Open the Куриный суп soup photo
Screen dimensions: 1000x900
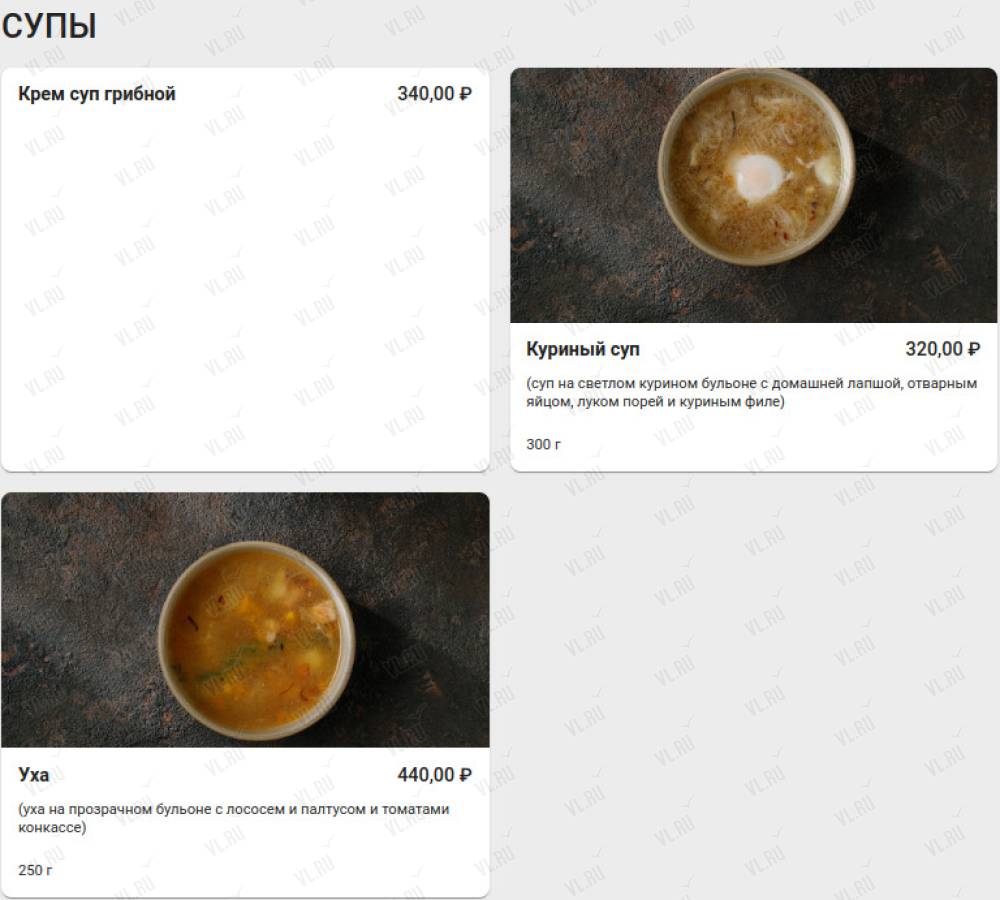point(753,195)
